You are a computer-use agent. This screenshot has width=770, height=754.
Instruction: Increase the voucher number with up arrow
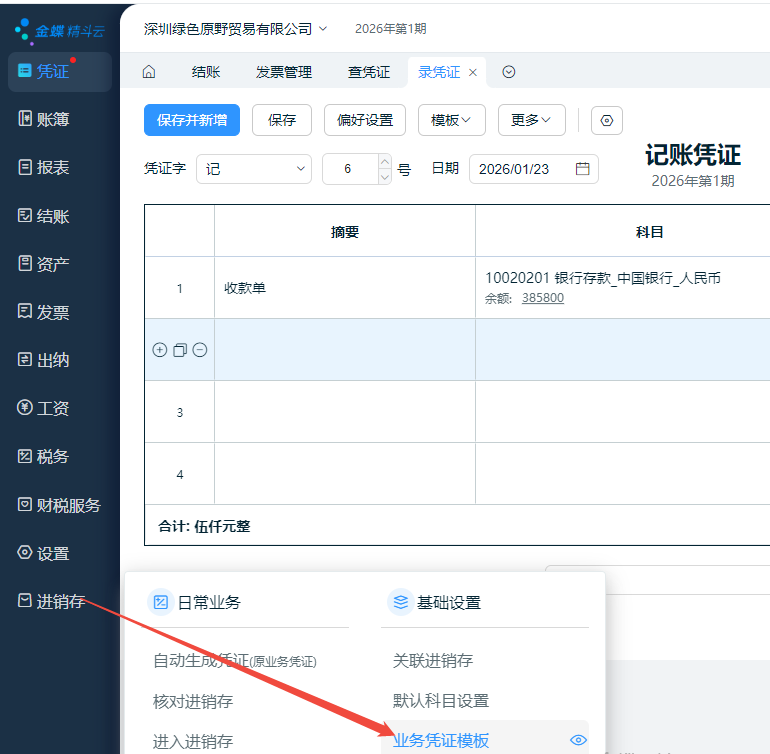[x=385, y=162]
